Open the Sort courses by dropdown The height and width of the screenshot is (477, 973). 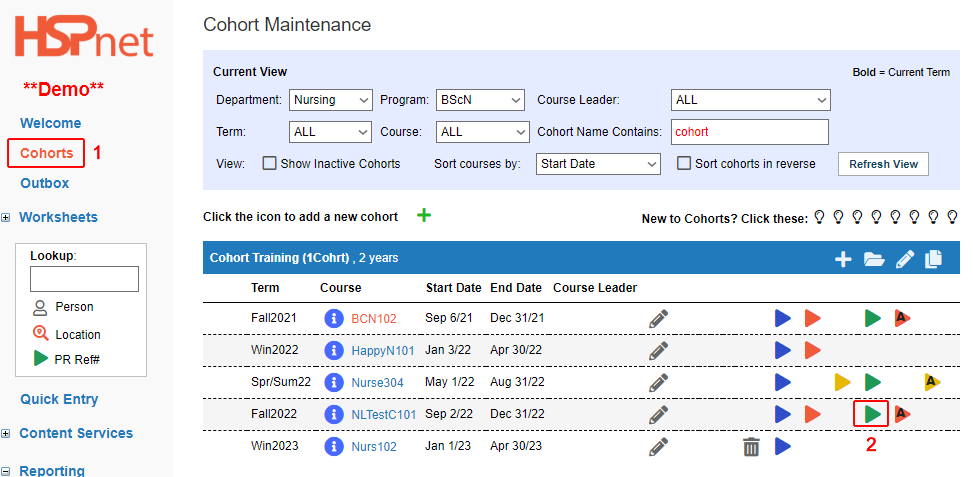[598, 164]
